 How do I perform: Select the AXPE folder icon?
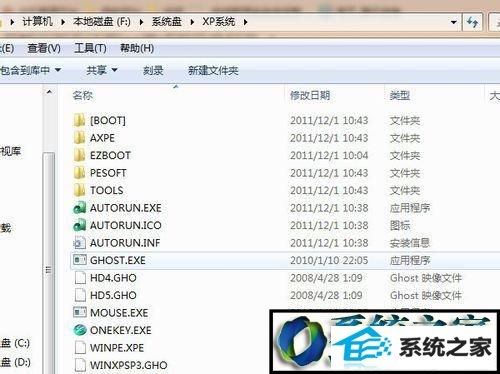tap(79, 138)
